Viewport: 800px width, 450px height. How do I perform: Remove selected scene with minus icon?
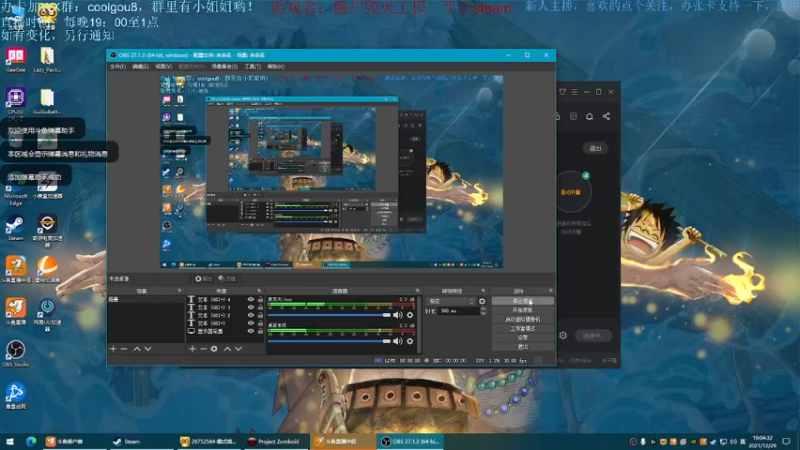(x=123, y=349)
